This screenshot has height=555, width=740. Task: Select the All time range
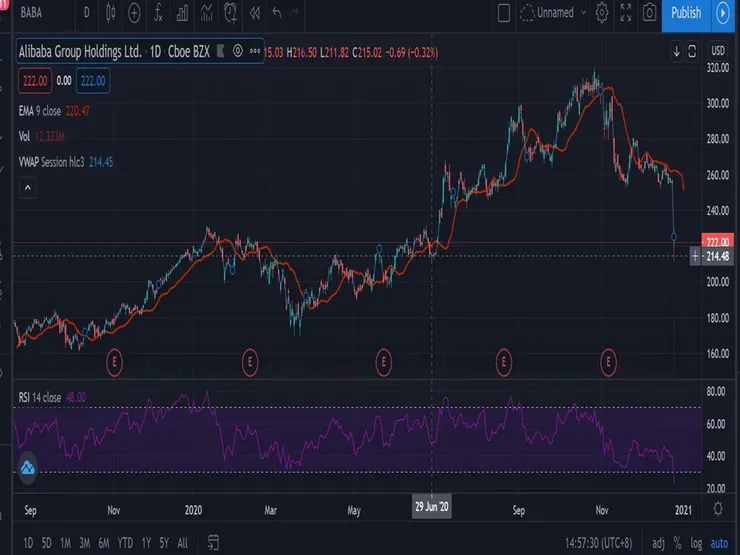point(183,543)
